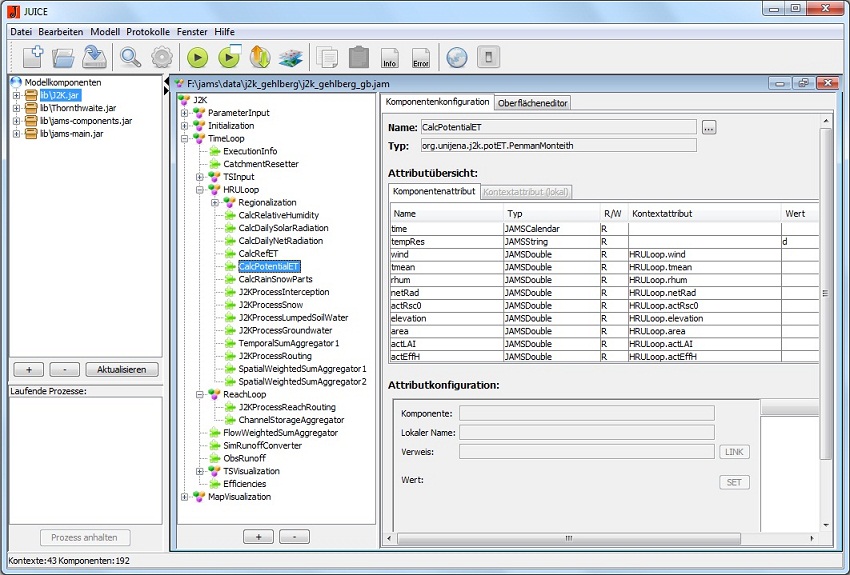Click the attribute table vertical scrollbar
This screenshot has width=850, height=575.
tap(826, 290)
